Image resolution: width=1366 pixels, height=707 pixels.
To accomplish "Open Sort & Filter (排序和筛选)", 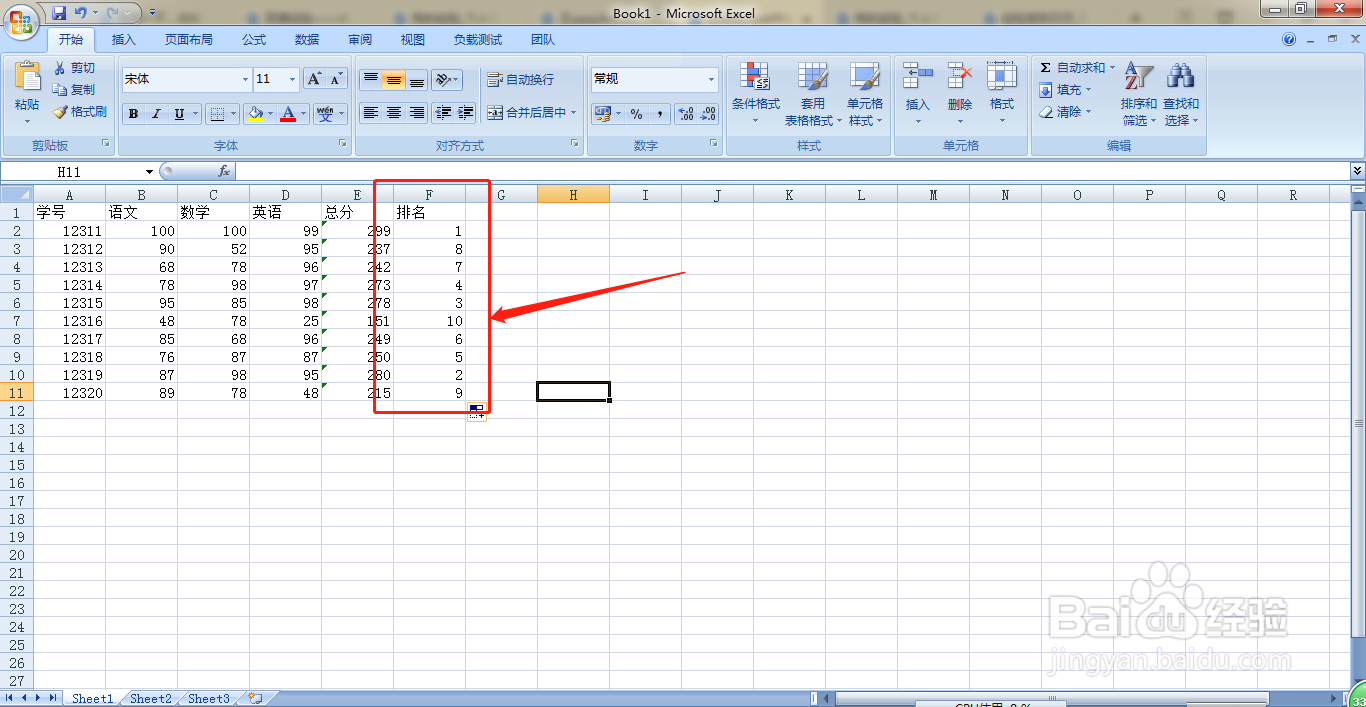I will coord(1139,93).
